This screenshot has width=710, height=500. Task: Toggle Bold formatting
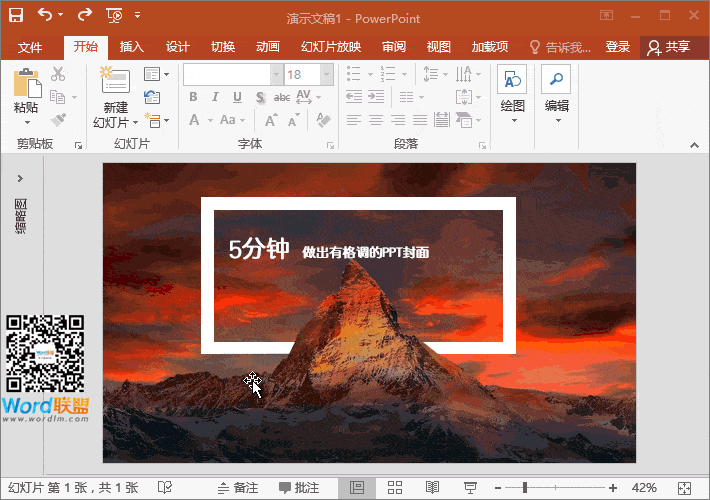(x=193, y=97)
